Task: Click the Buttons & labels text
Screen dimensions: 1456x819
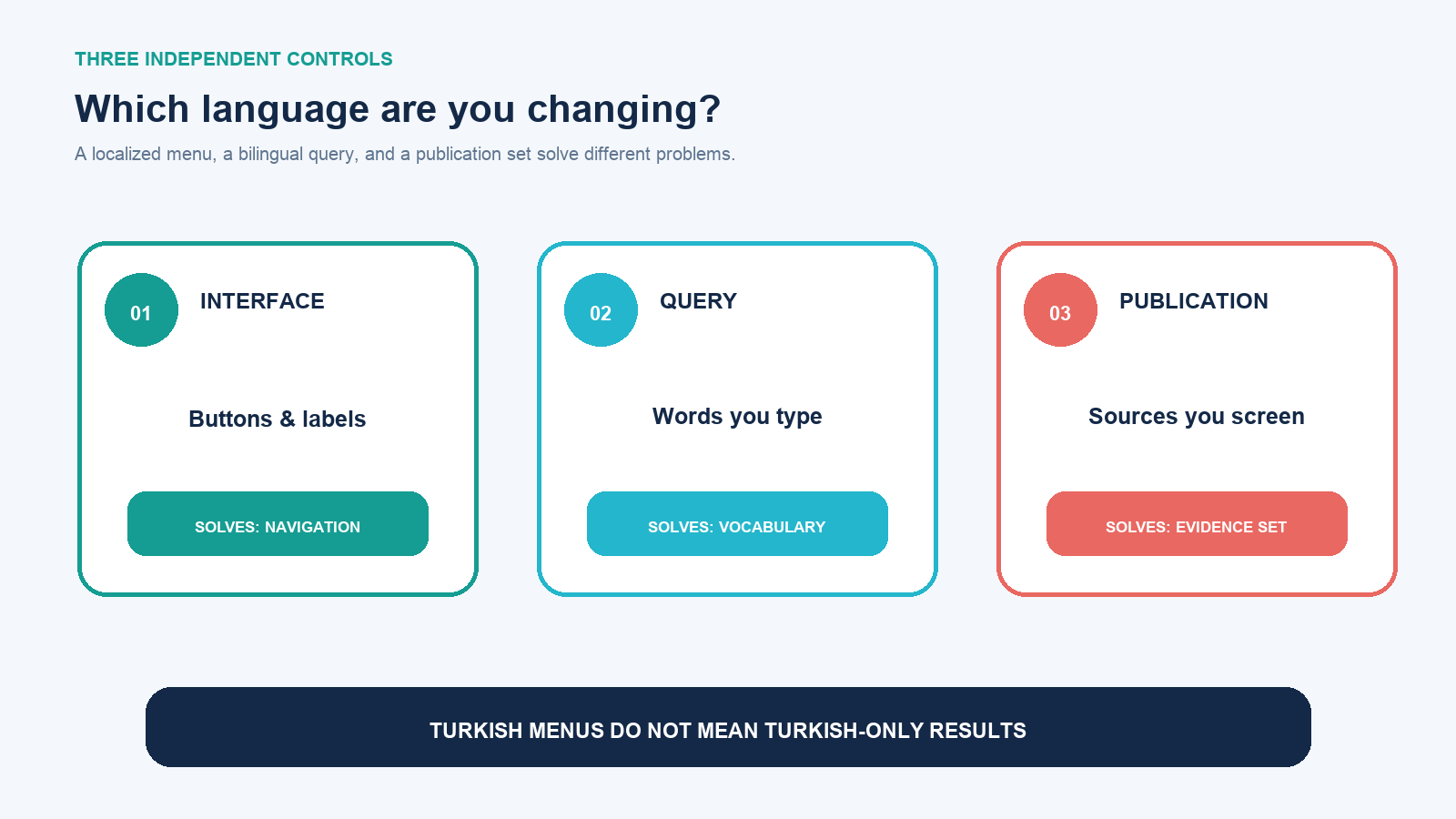Action: tap(278, 419)
